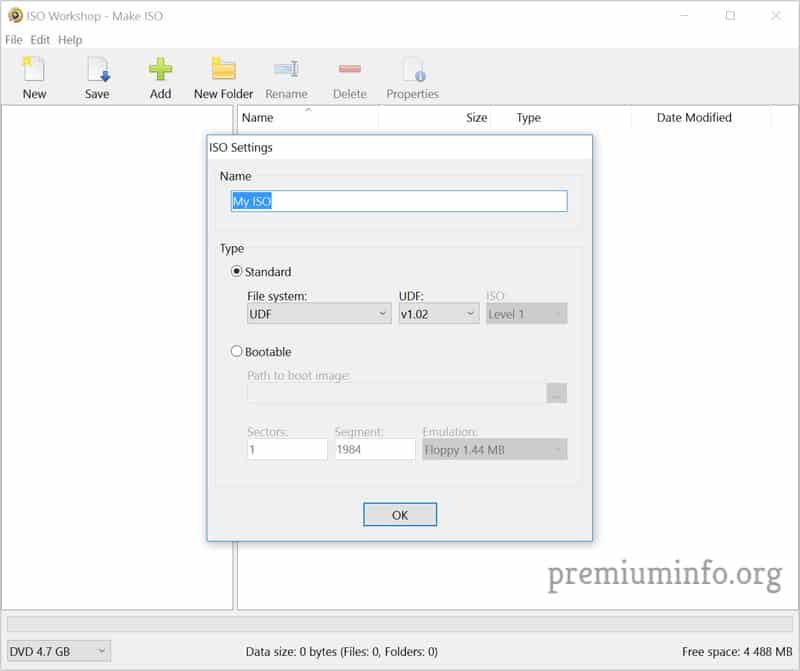Click the Save toolbar icon

tap(97, 71)
